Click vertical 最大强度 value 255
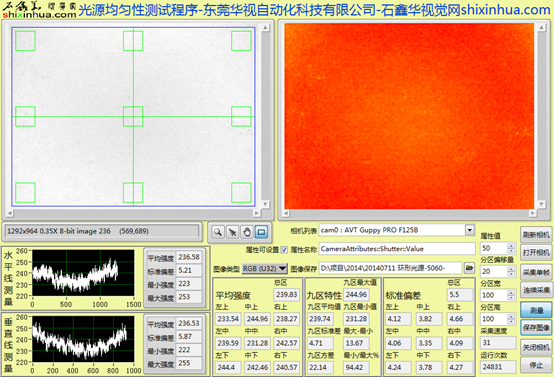This screenshot has width=554, height=377. 189,363
